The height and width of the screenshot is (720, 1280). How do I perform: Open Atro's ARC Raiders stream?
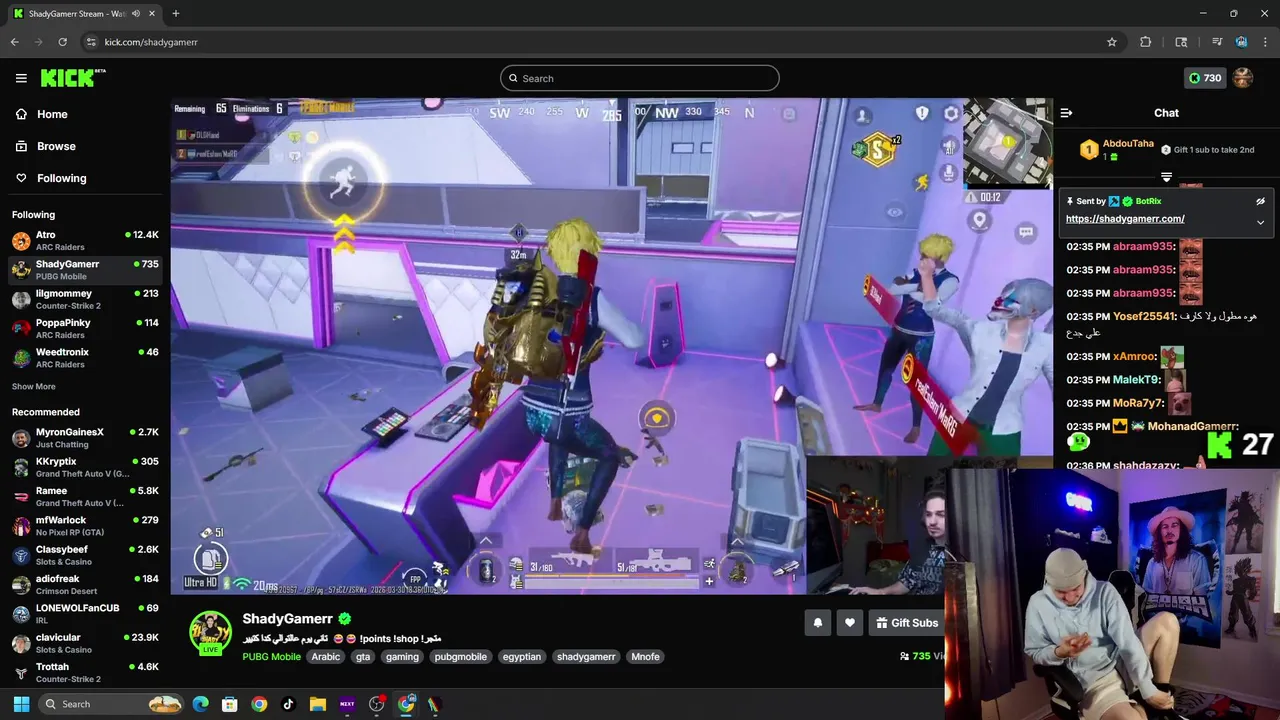[x=85, y=240]
